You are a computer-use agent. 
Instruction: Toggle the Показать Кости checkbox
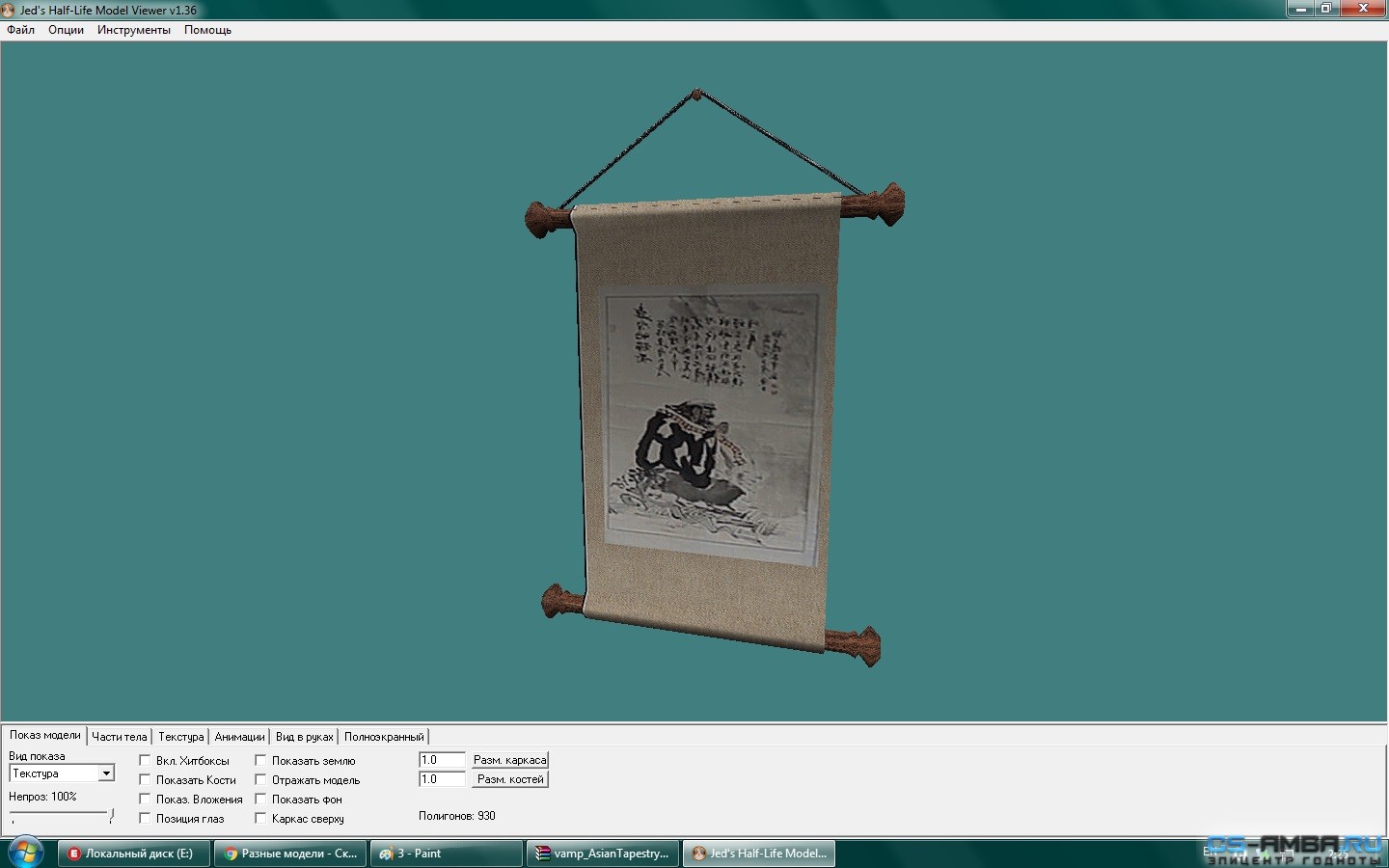point(145,780)
